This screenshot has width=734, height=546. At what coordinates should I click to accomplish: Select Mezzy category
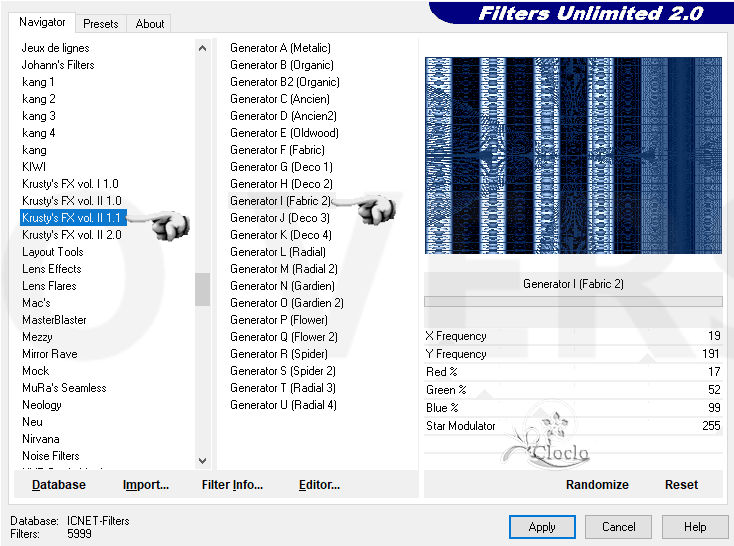tap(37, 337)
